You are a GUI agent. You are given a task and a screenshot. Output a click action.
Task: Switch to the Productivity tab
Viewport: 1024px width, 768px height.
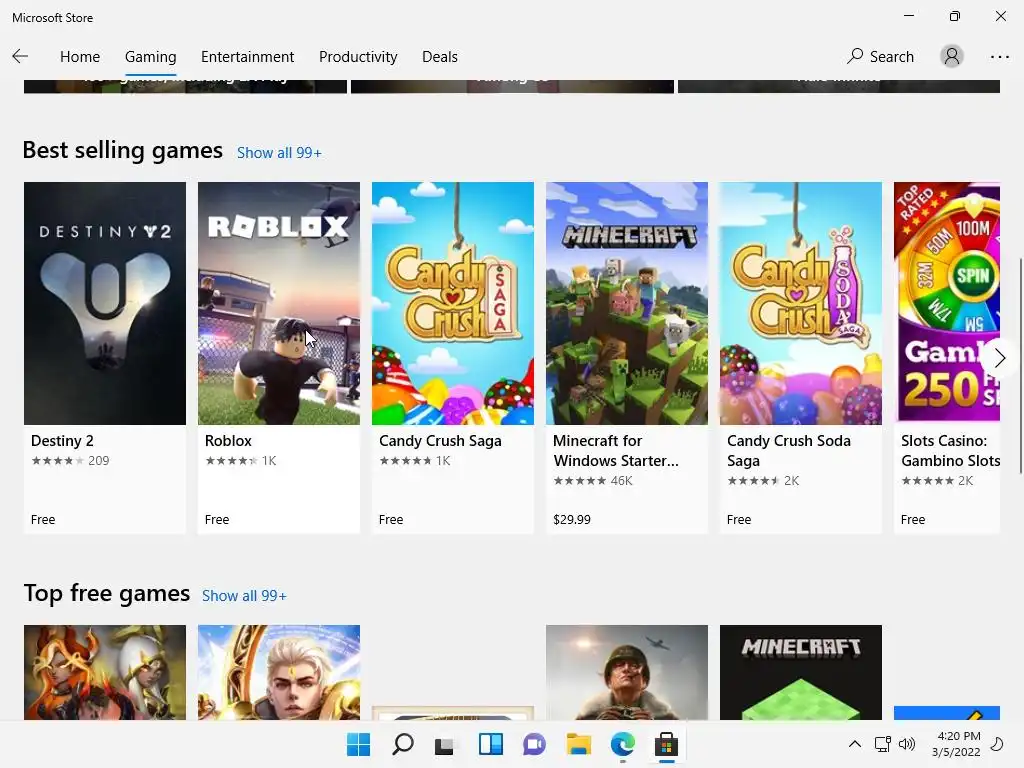click(x=358, y=57)
